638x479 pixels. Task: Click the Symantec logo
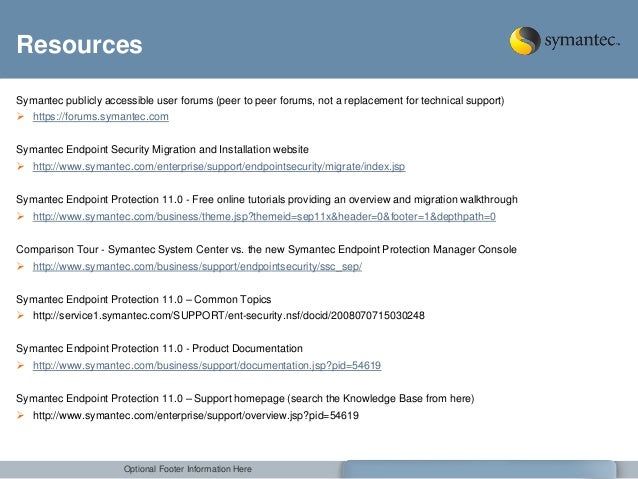(565, 41)
